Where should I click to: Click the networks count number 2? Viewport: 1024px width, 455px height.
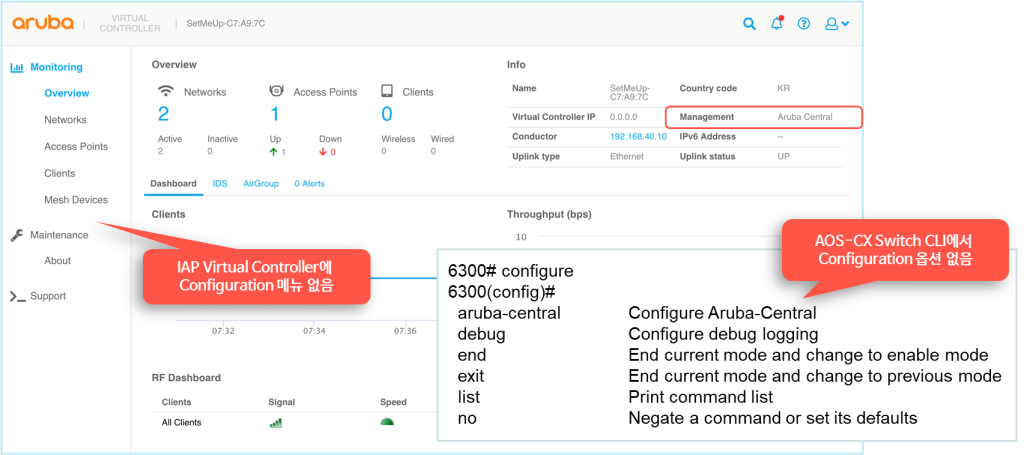tap(164, 114)
